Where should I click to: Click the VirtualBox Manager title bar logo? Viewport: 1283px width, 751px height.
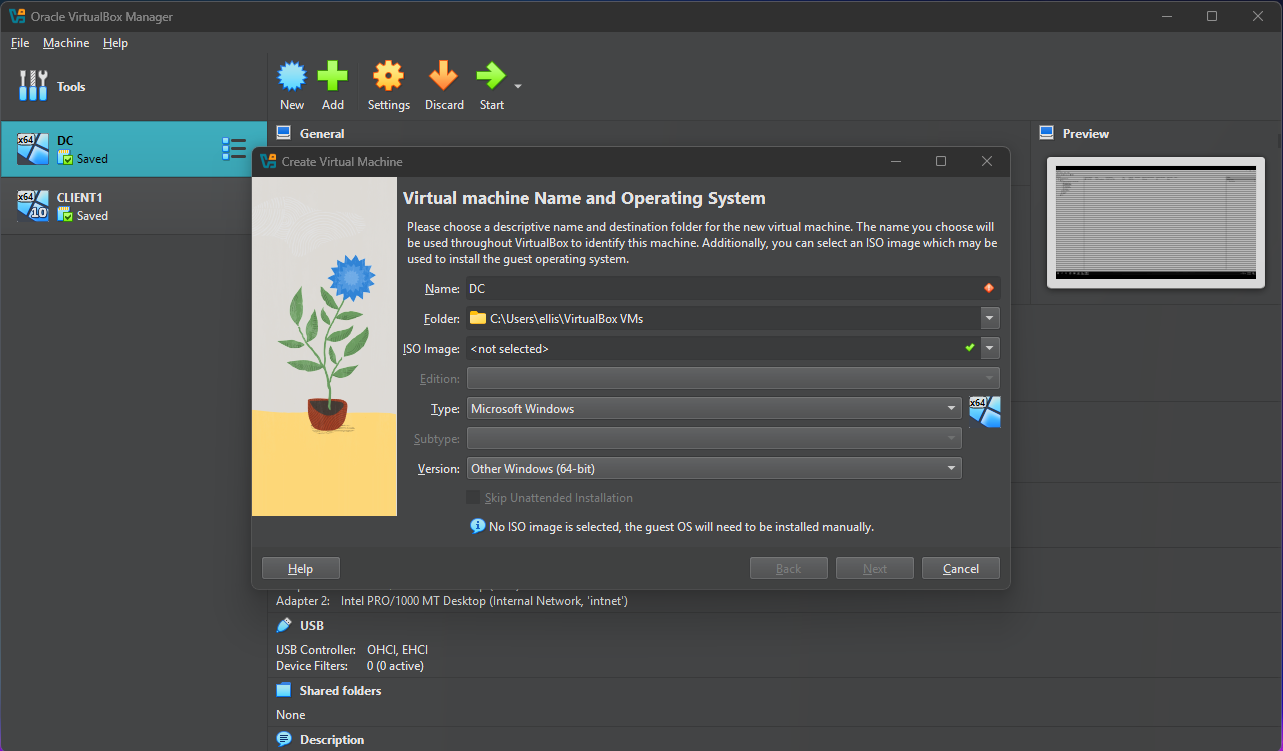(17, 16)
